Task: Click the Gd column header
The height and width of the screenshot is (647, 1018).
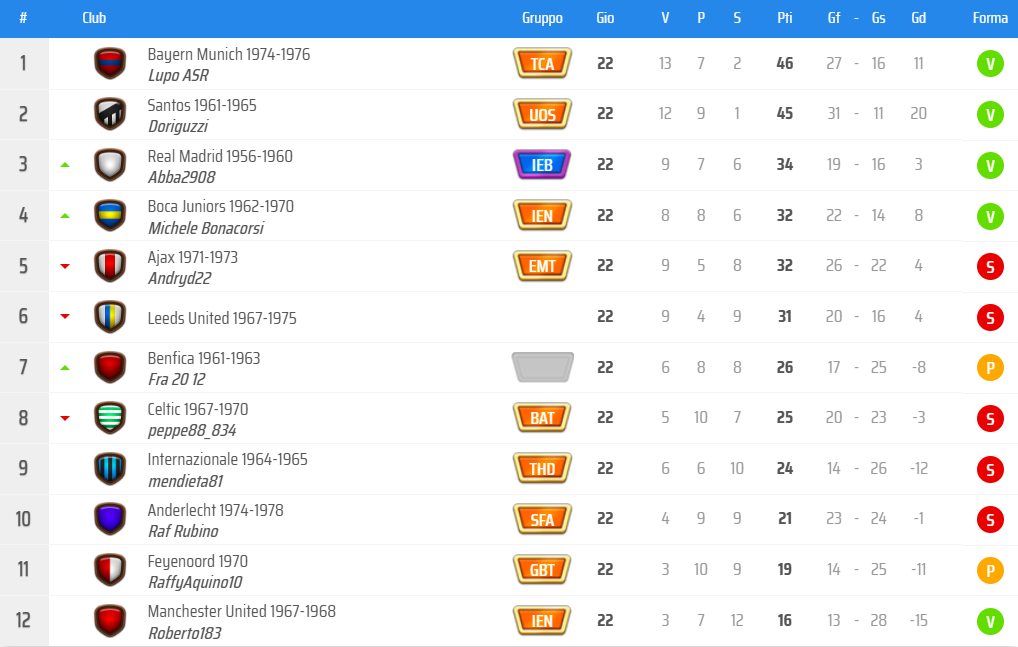Action: click(x=918, y=18)
